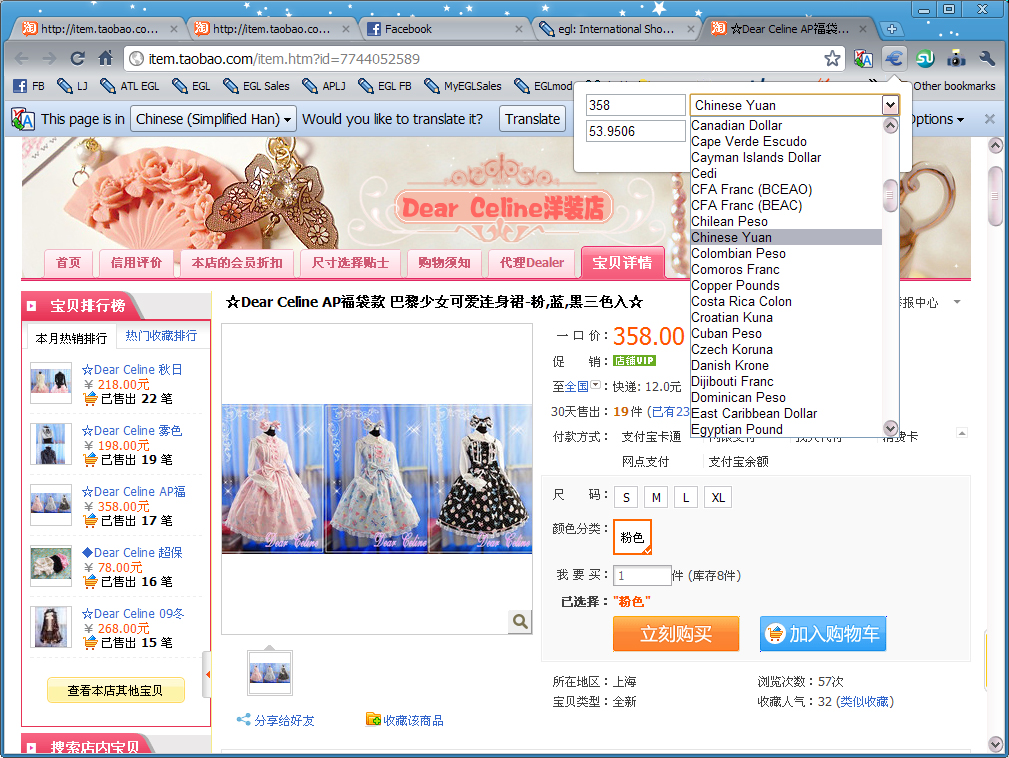Close the Facebook tab

[x=519, y=29]
